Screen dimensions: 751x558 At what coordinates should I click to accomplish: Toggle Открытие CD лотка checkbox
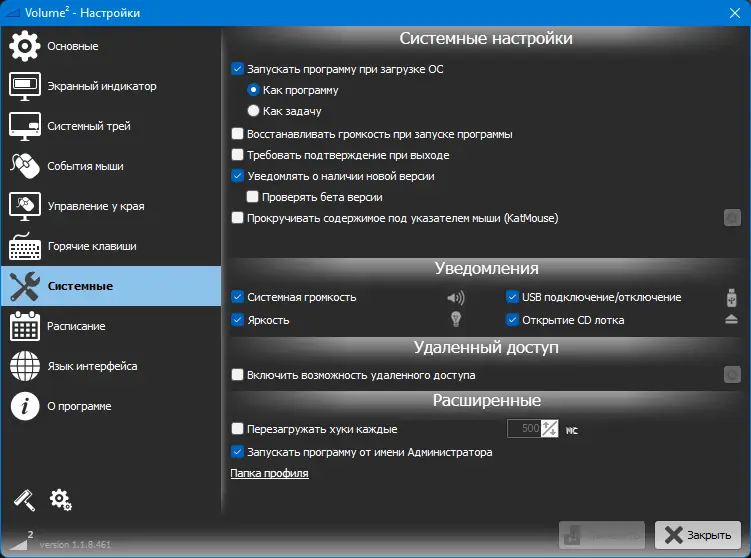point(512,319)
